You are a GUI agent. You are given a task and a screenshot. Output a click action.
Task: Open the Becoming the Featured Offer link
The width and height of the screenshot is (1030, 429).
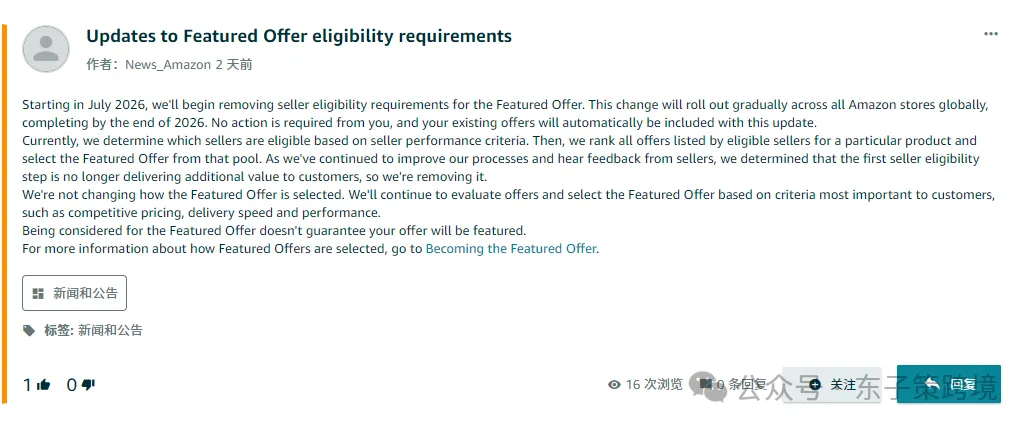pyautogui.click(x=511, y=249)
